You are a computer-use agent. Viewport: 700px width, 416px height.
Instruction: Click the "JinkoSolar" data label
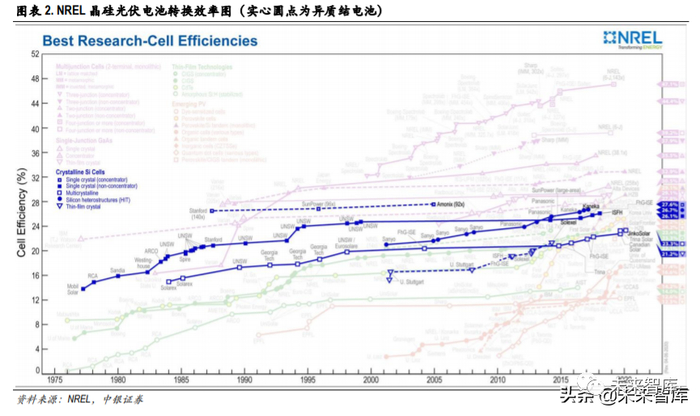639,233
